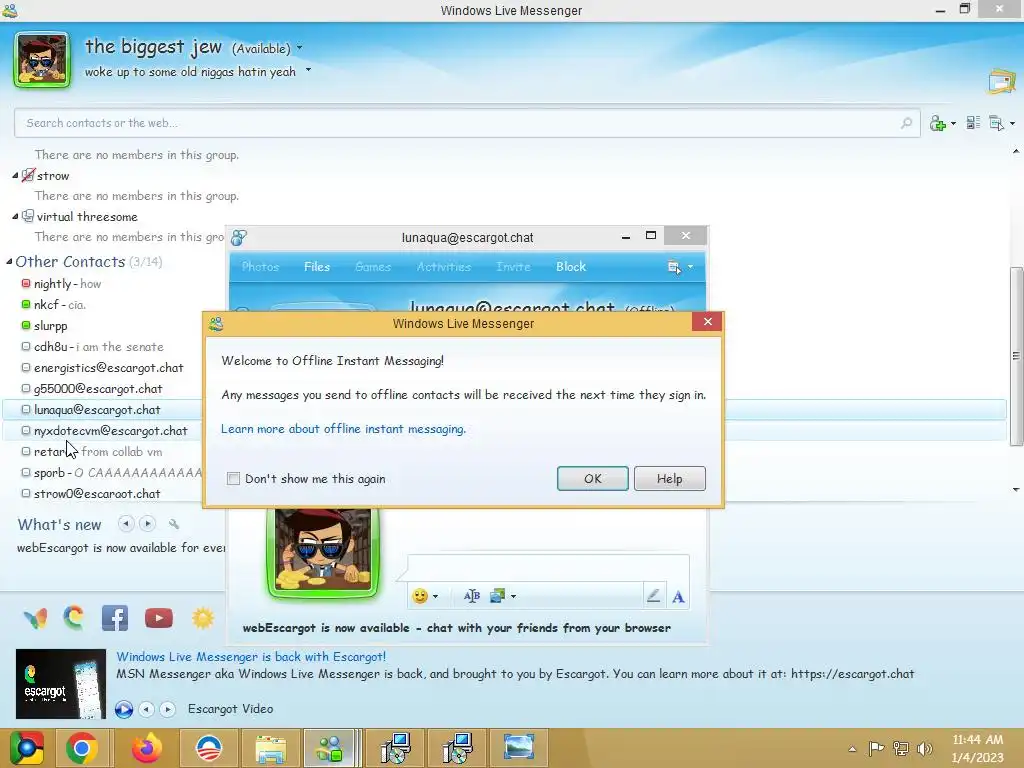Click Block in the chat window toolbar

tap(571, 266)
